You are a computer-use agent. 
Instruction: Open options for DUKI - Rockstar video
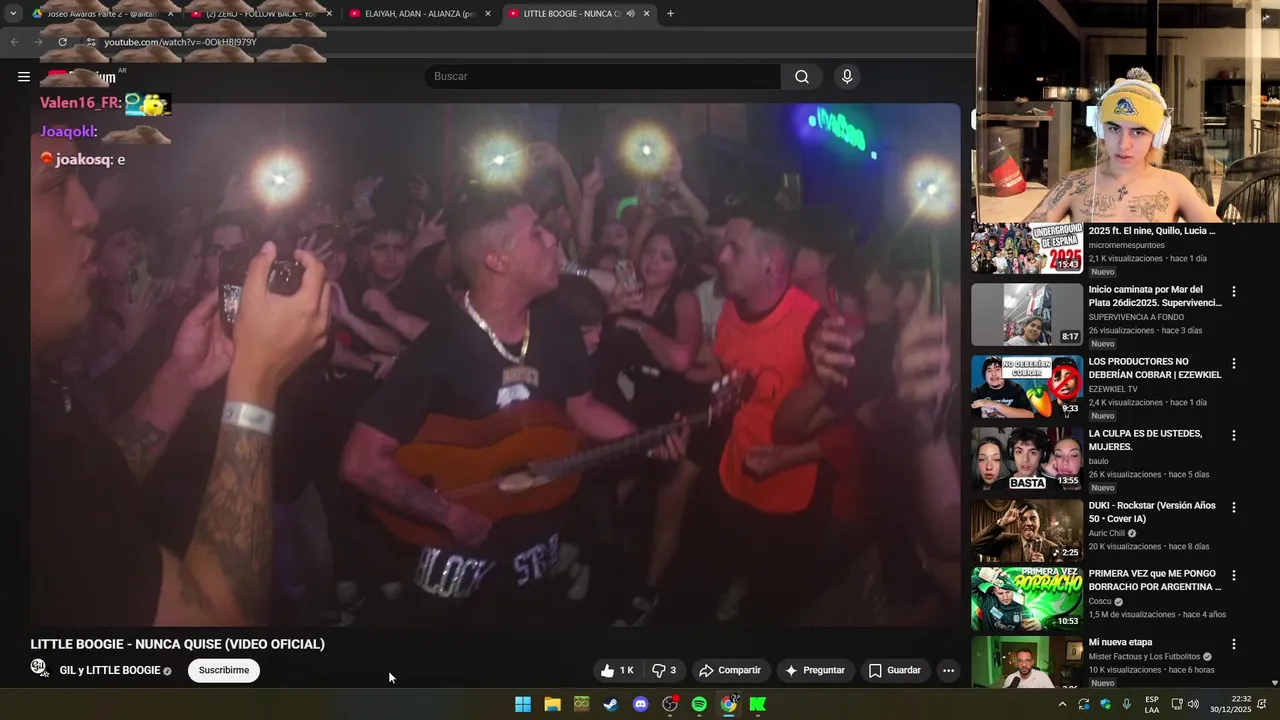[1233, 508]
